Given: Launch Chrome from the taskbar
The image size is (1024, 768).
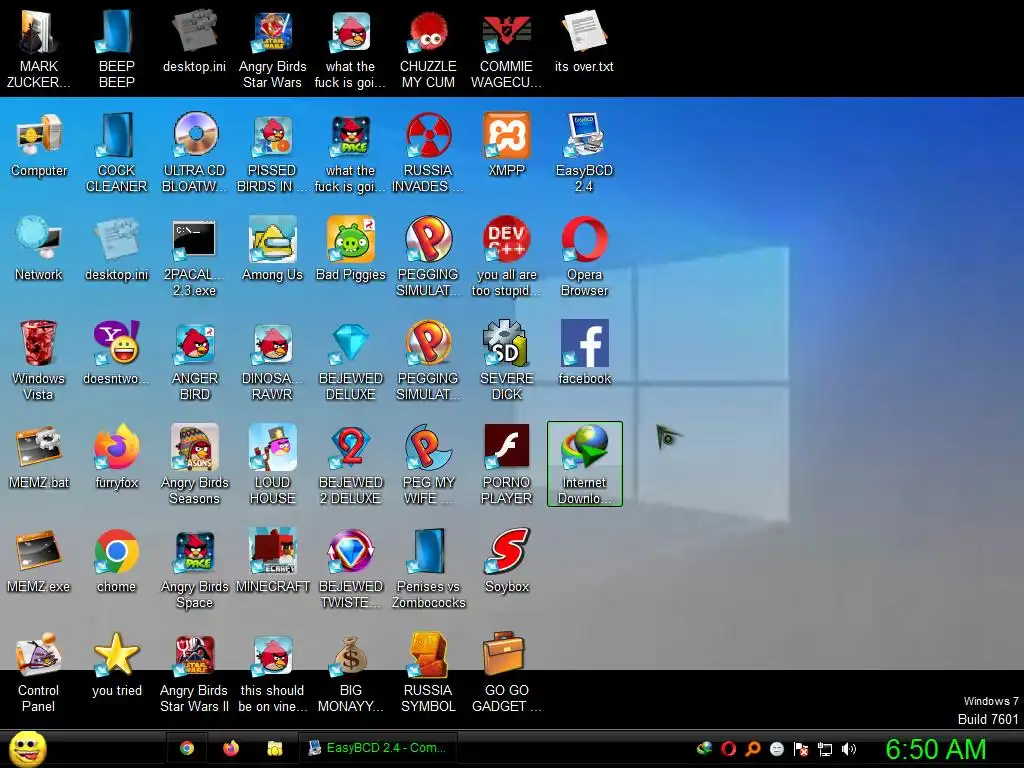Looking at the screenshot, I should 187,748.
